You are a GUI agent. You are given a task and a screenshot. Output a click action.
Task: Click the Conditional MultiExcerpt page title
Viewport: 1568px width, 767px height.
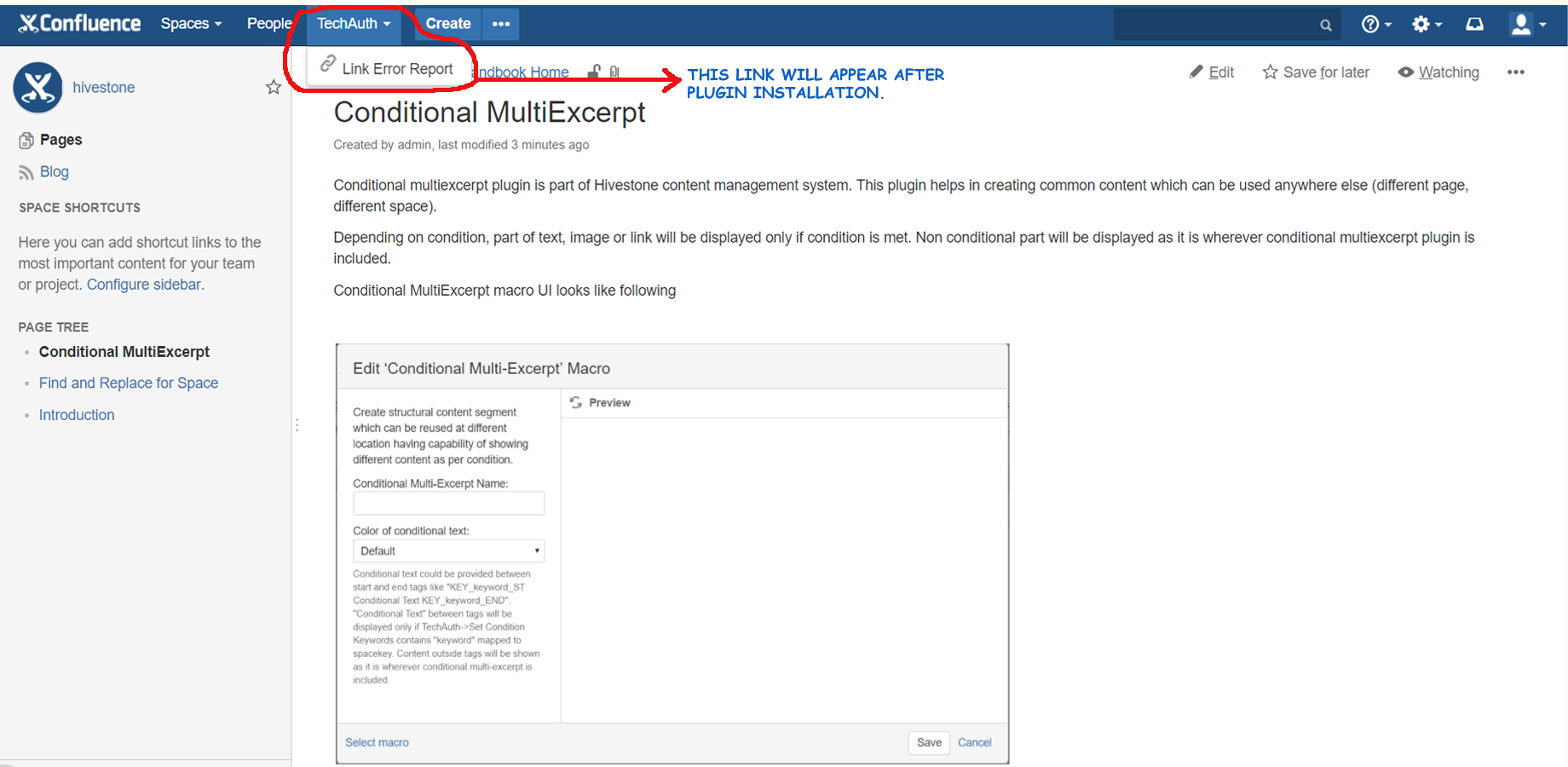pos(490,112)
